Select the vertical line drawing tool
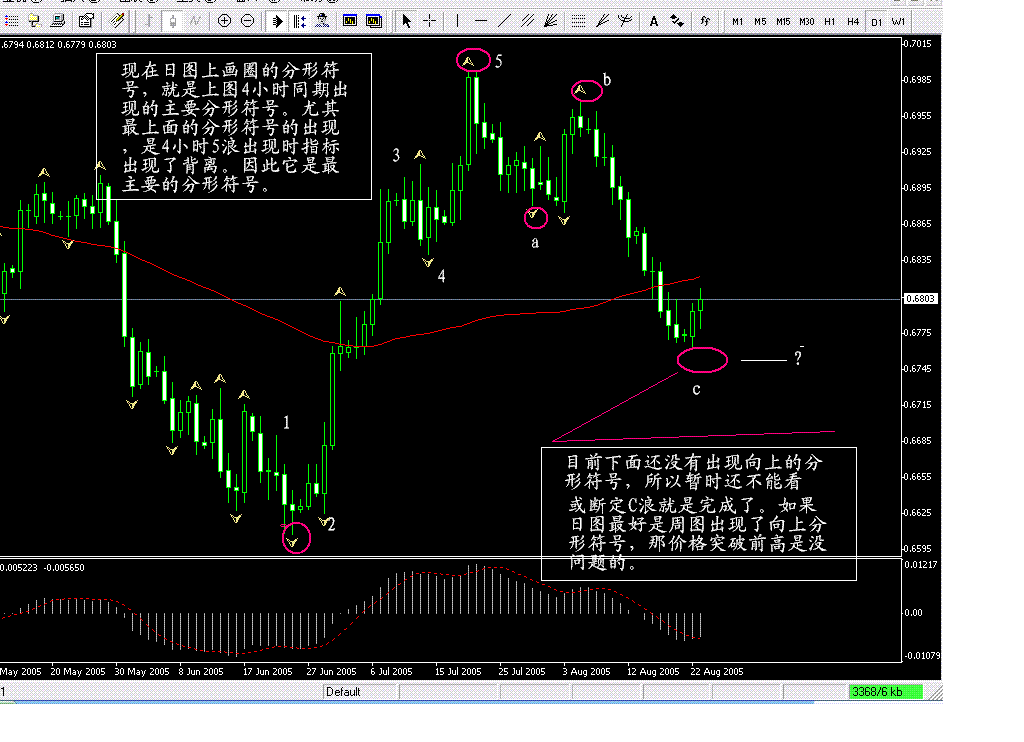The width and height of the screenshot is (1024, 742). point(457,21)
